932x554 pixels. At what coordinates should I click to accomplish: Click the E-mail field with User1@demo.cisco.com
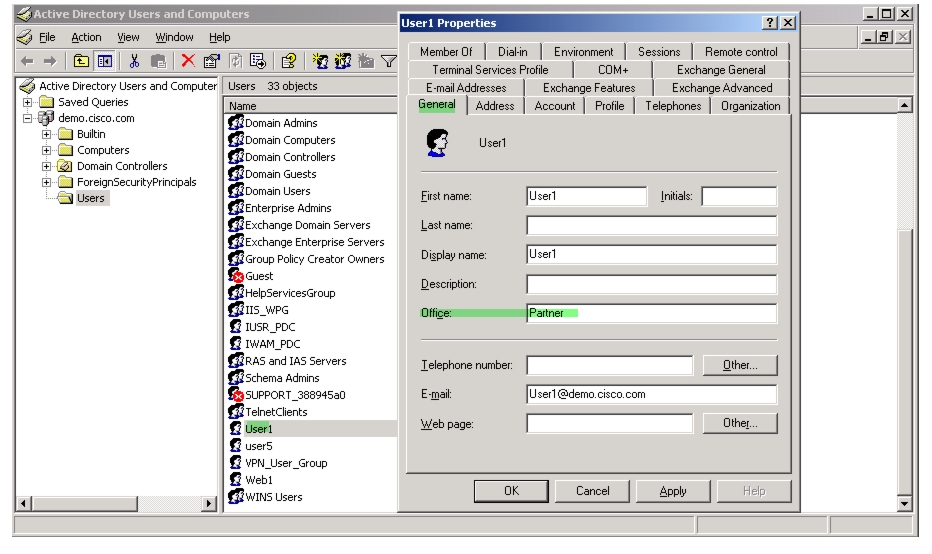pos(651,394)
